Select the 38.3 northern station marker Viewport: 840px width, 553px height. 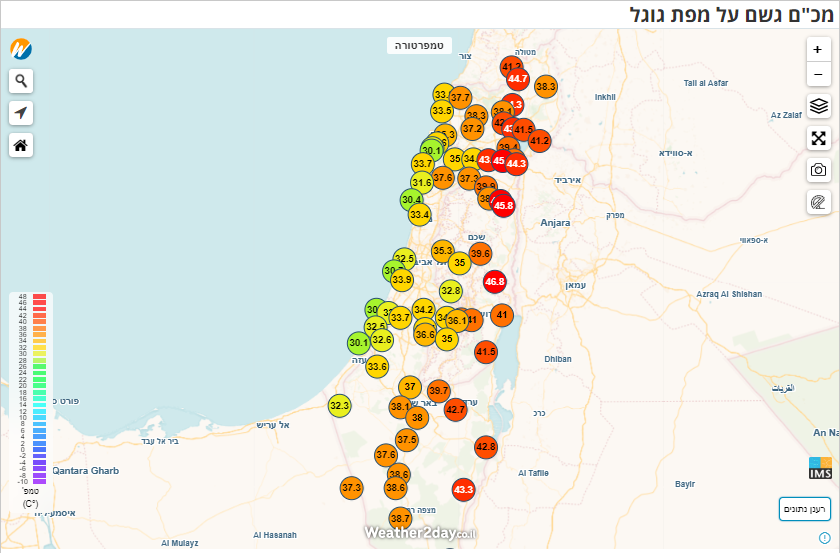(545, 86)
